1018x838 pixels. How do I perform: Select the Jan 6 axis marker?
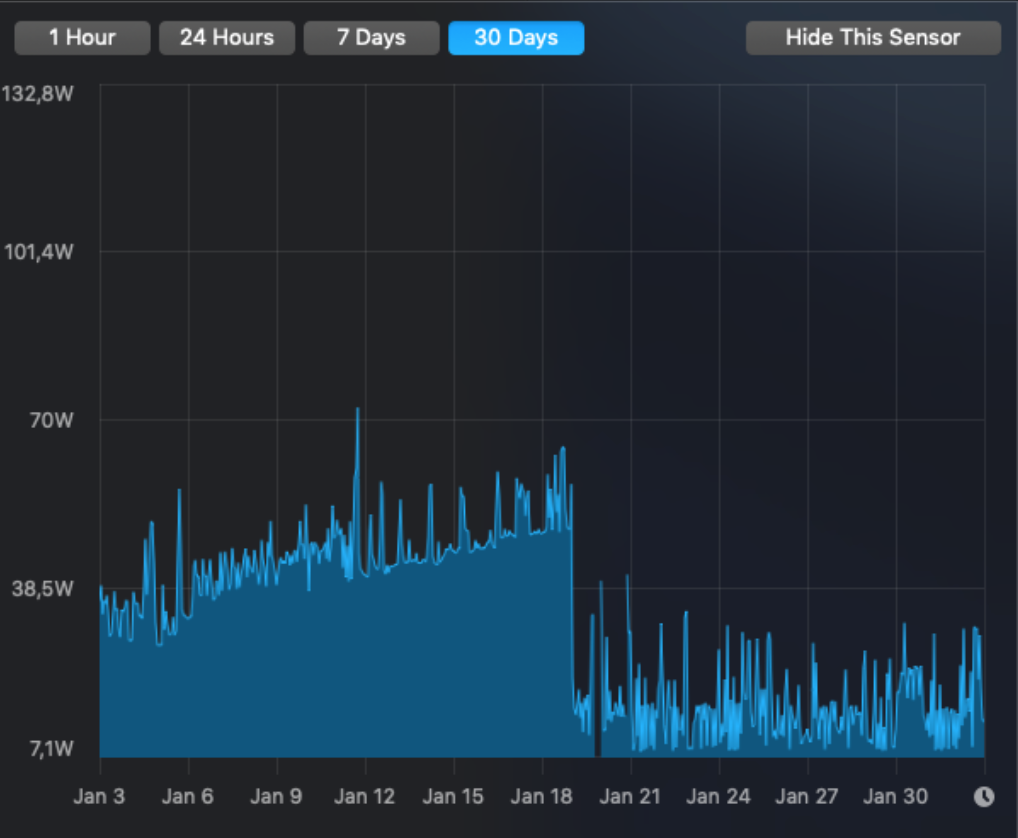(188, 796)
